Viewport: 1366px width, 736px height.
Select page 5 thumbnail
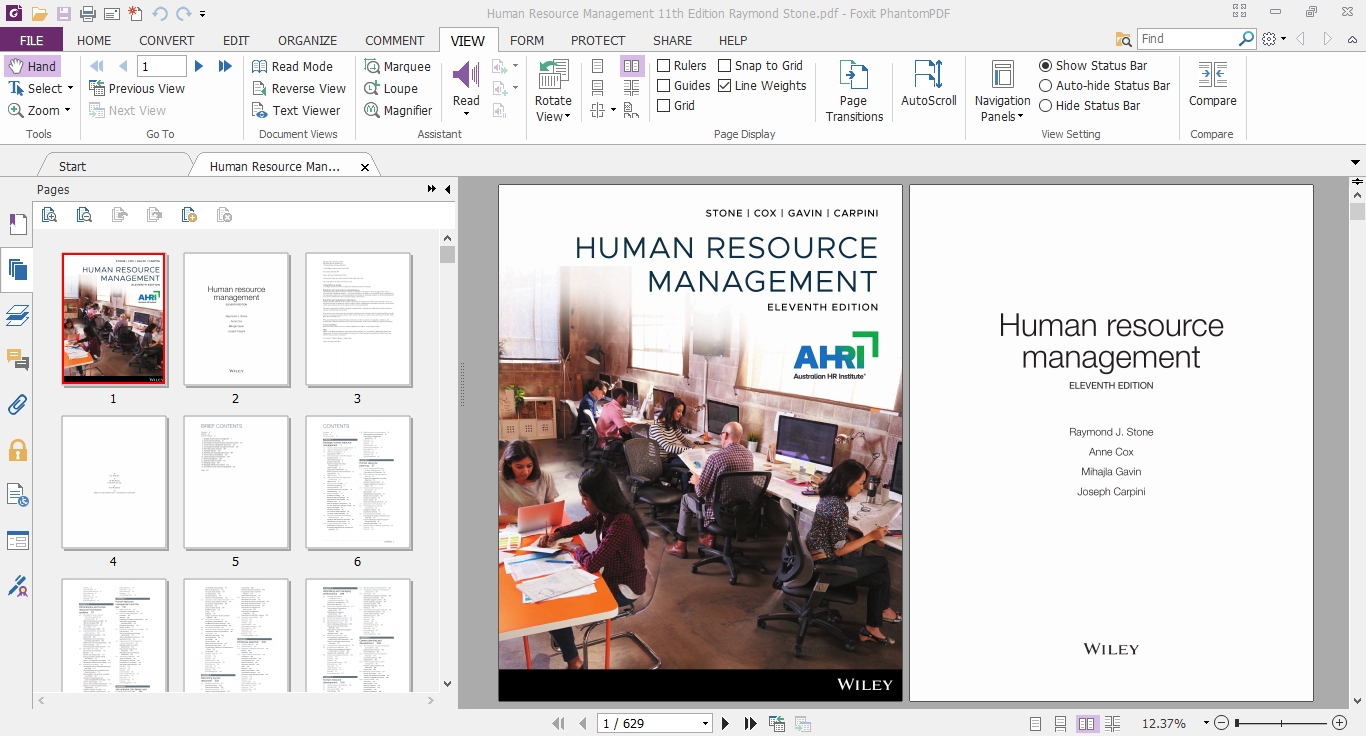click(236, 482)
